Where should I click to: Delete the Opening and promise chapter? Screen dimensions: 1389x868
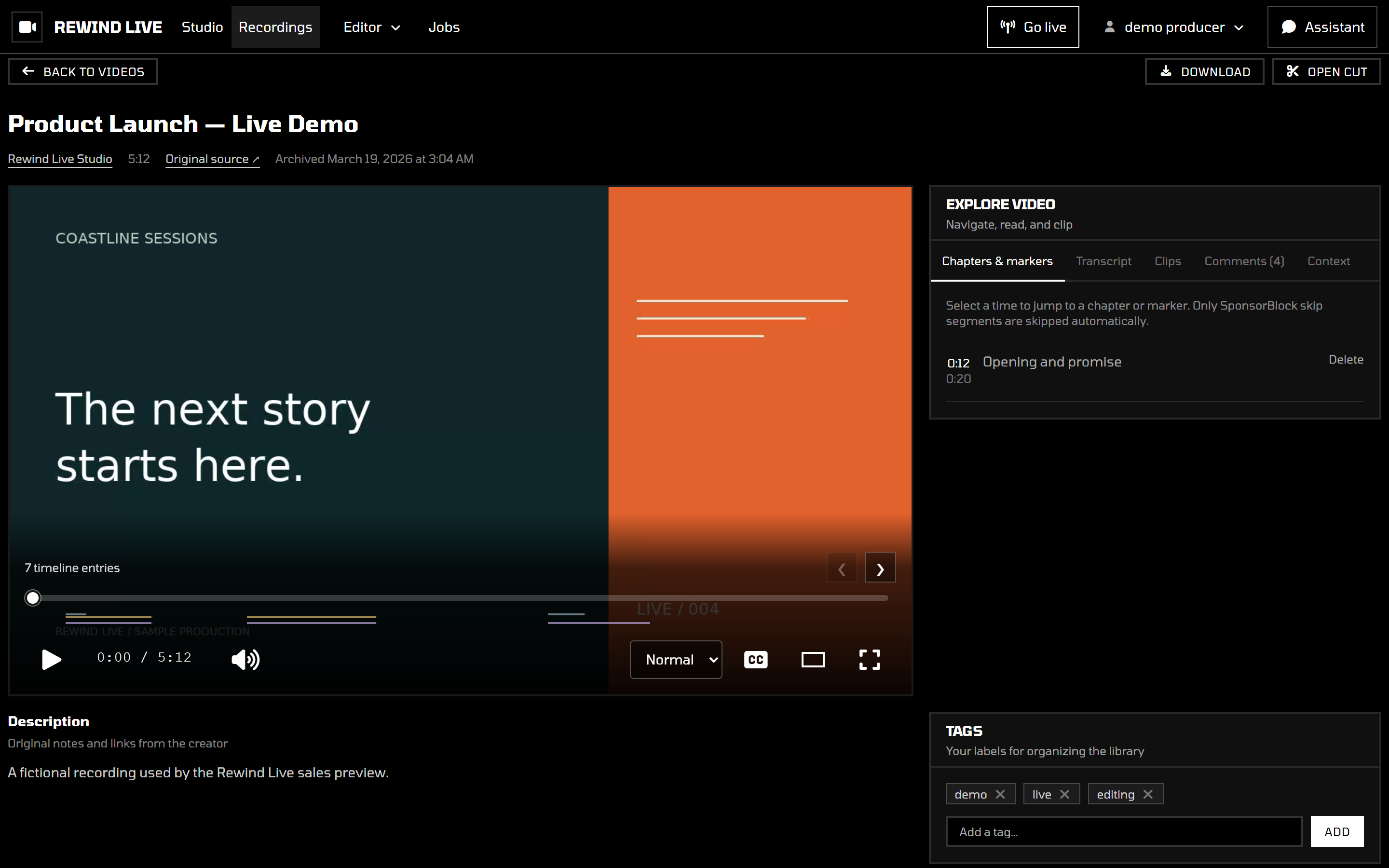tap(1346, 359)
